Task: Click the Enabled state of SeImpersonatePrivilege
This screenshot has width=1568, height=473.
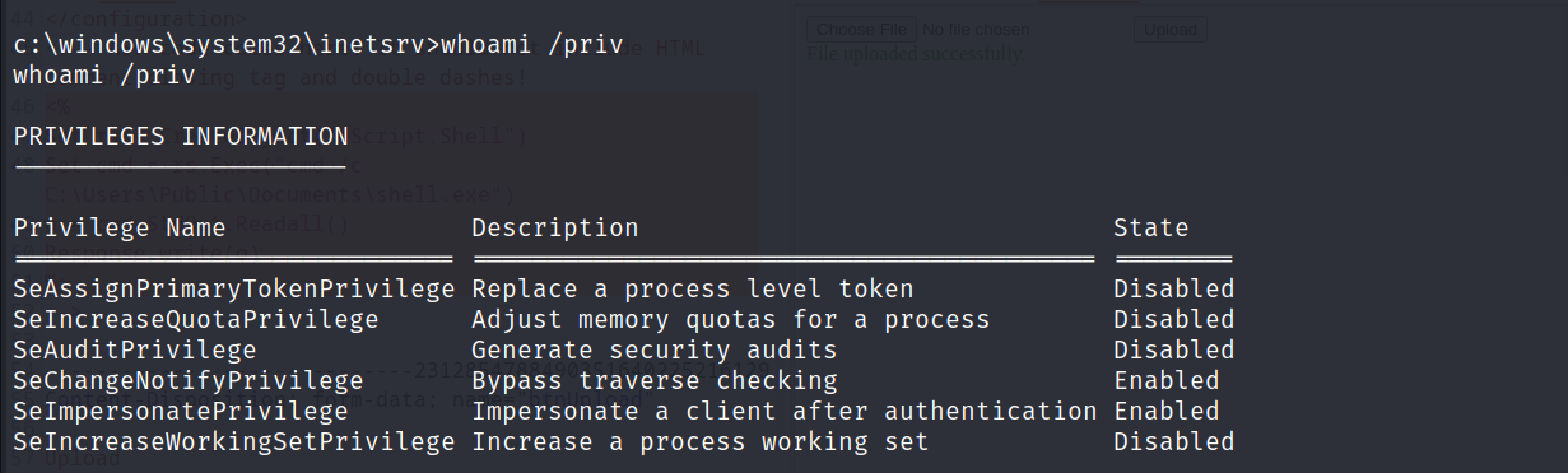Action: click(x=1166, y=411)
